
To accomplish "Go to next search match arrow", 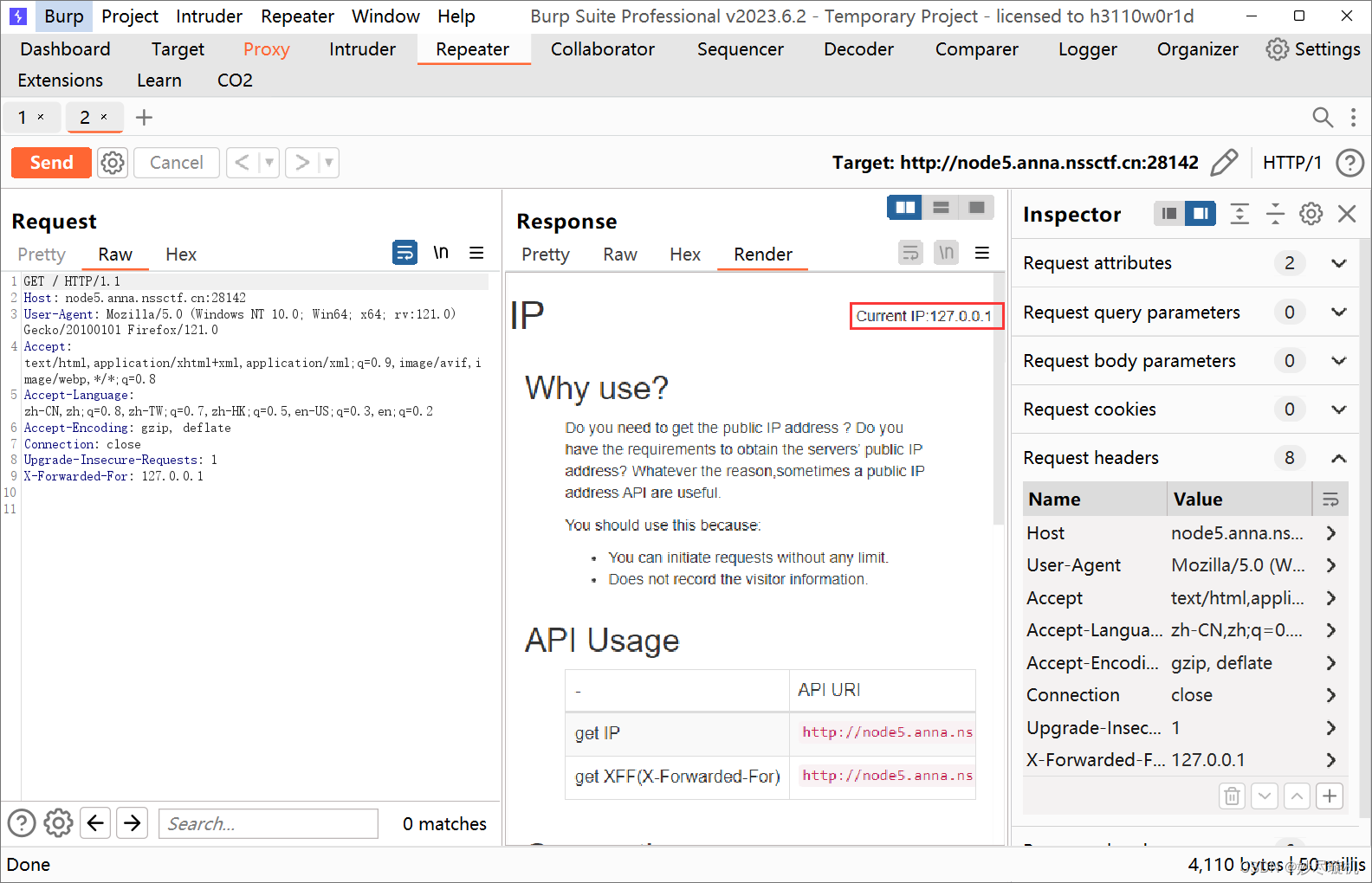I will [x=132, y=822].
